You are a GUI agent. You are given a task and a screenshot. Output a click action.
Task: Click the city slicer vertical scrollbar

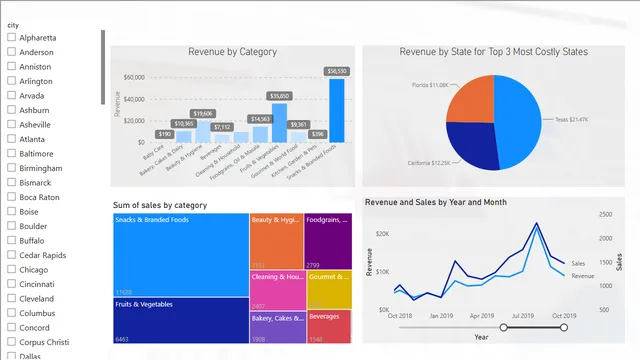click(x=103, y=67)
